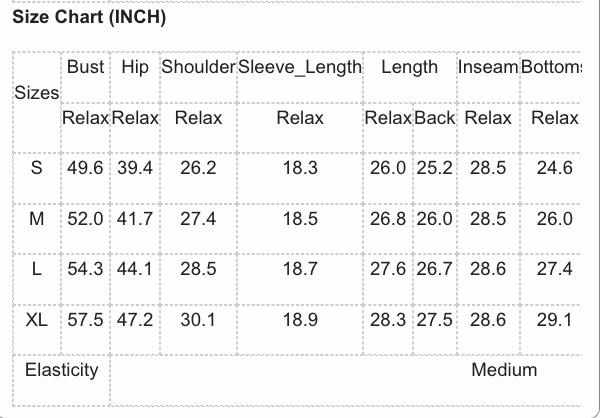
Task: Click the 28.5 shoulder value for L
Action: 198,269
